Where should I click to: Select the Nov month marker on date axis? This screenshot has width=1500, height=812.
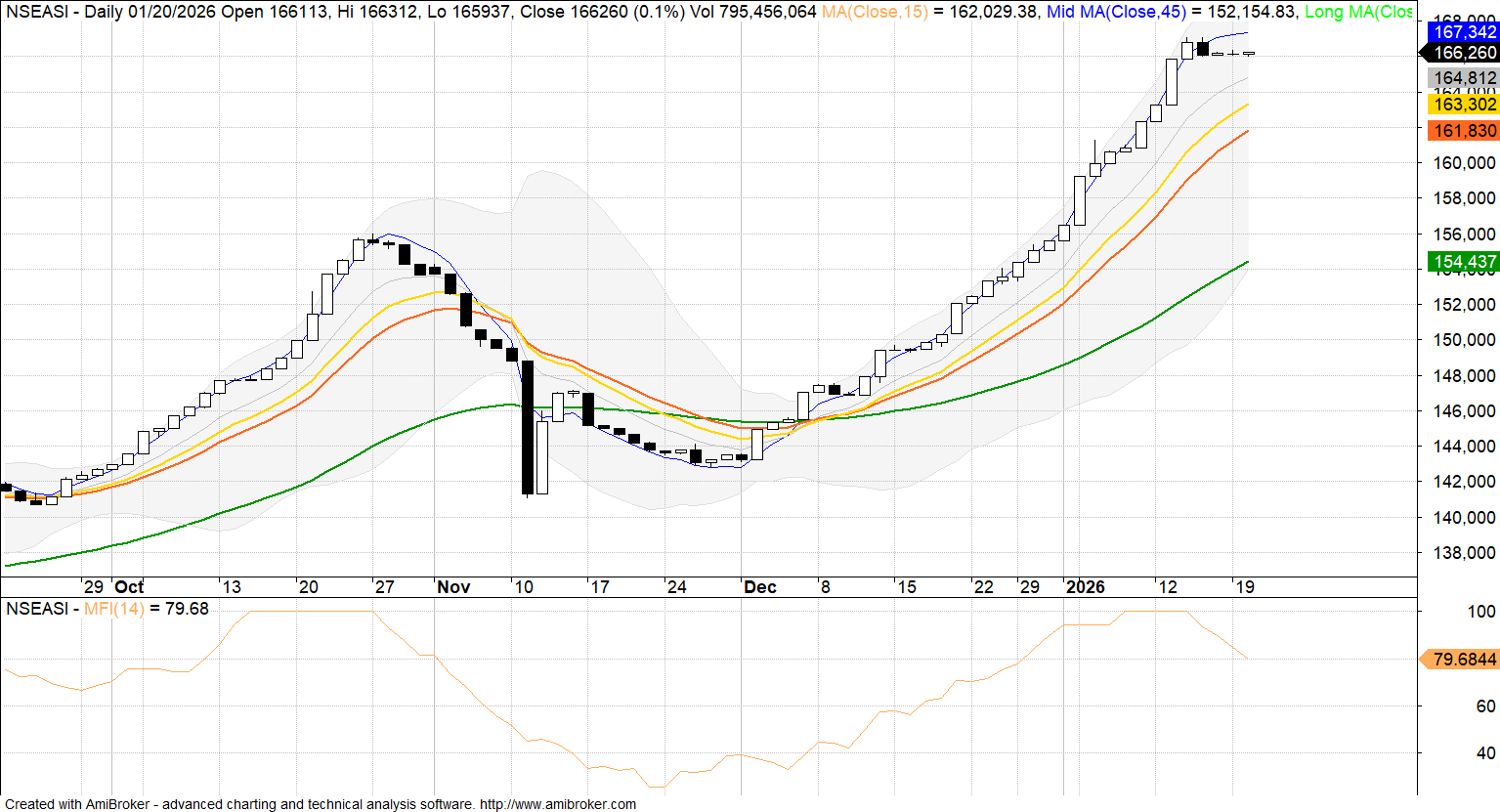tap(453, 587)
